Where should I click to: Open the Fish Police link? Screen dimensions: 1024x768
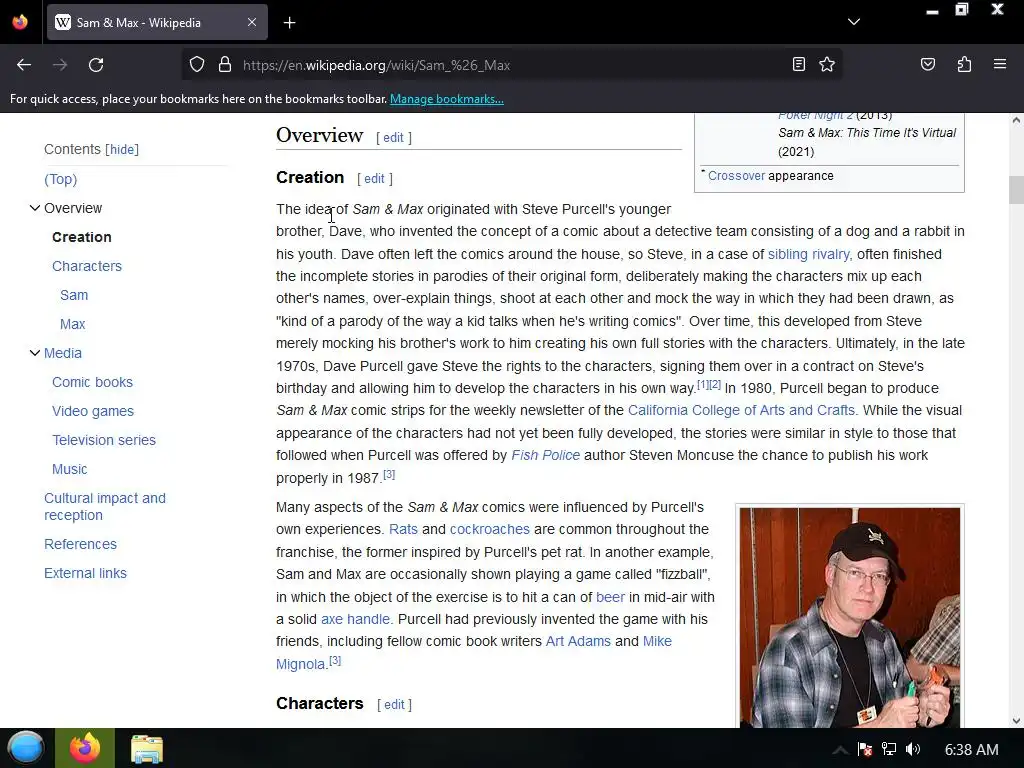(545, 455)
